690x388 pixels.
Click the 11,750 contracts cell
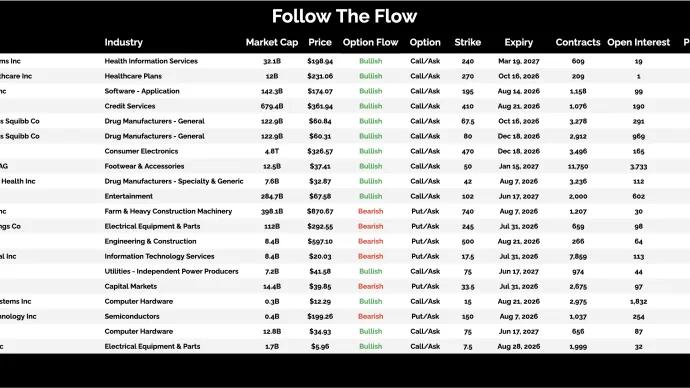click(x=578, y=167)
